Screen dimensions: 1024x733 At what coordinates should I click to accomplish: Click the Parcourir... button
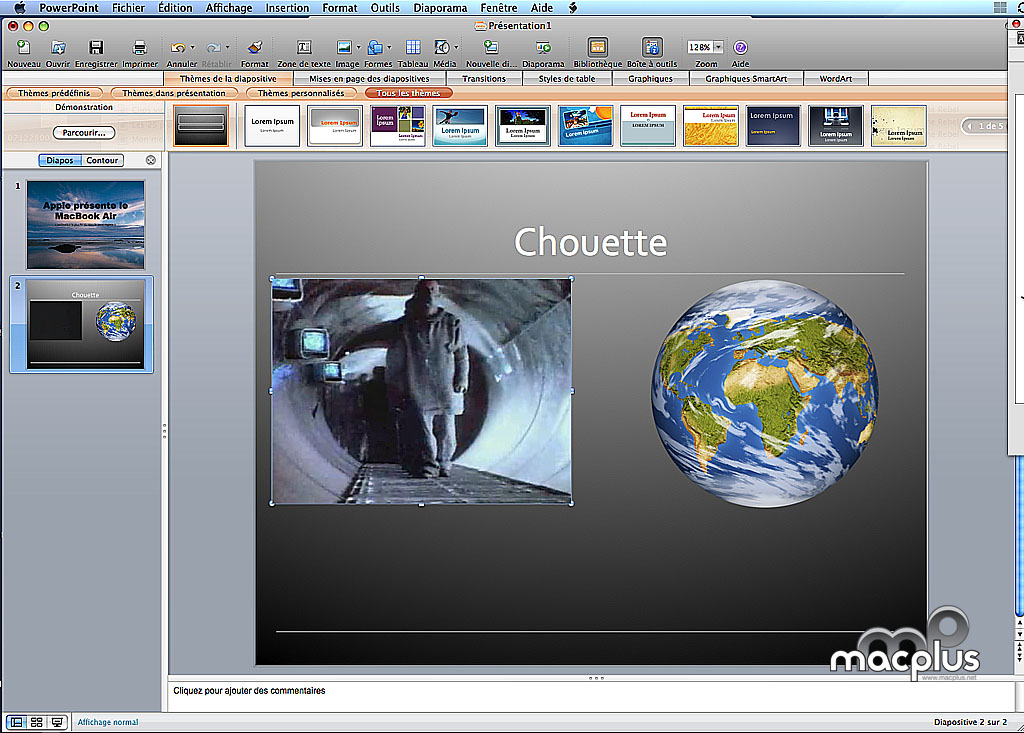pyautogui.click(x=84, y=133)
